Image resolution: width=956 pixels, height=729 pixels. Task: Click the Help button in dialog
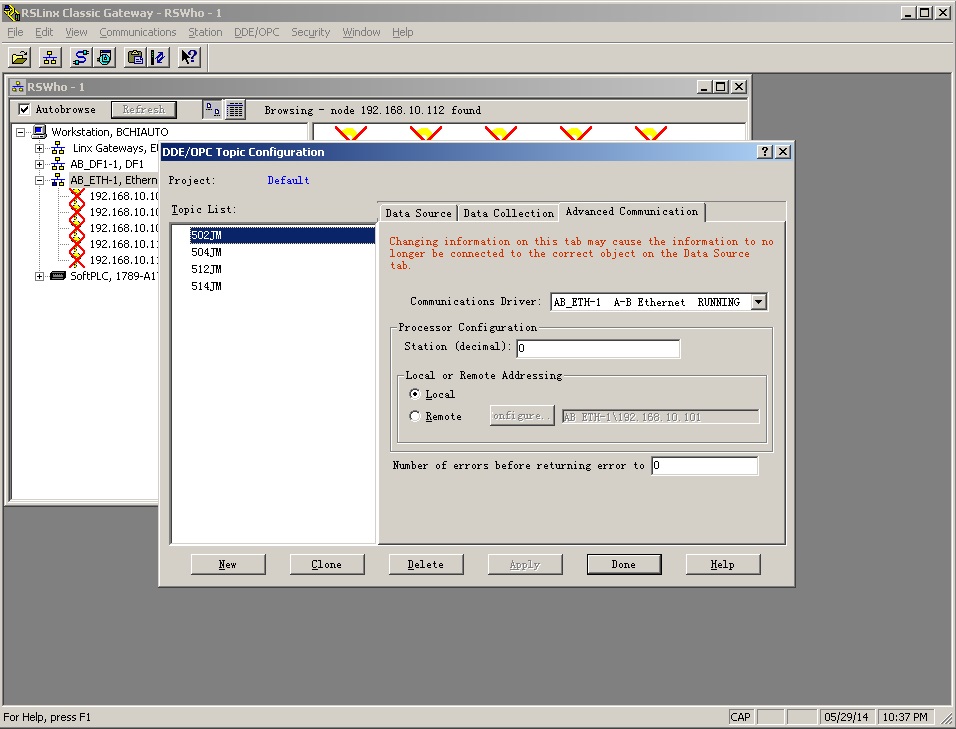click(722, 564)
